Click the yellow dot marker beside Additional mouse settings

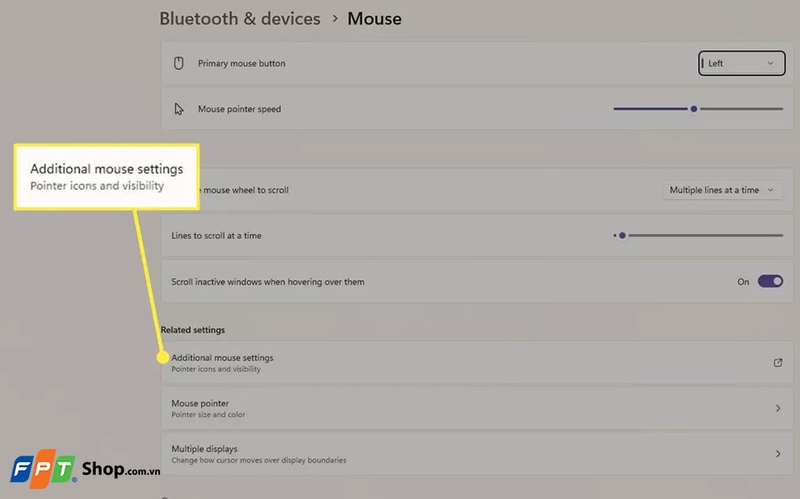point(163,357)
